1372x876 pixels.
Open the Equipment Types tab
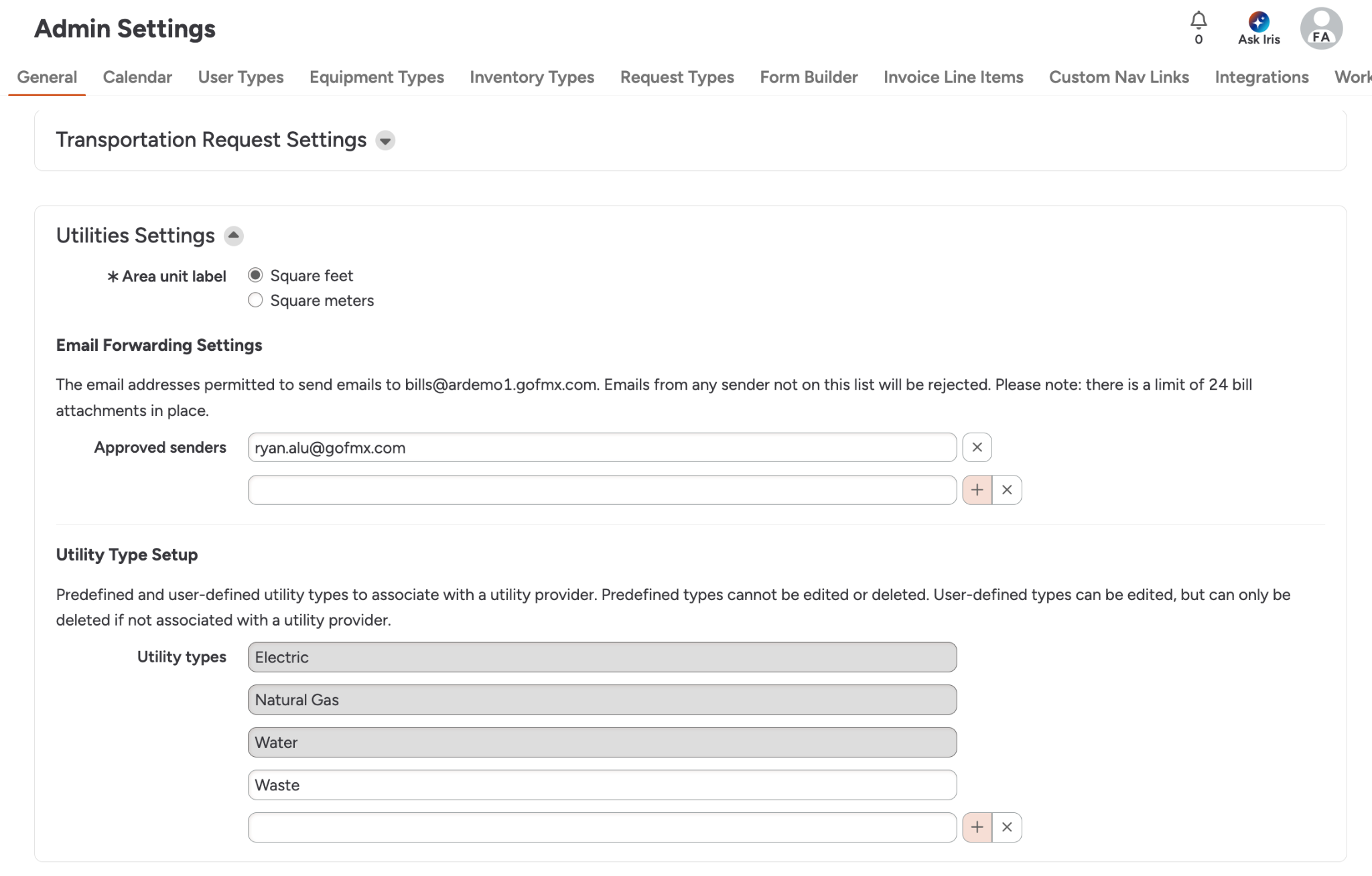[376, 77]
